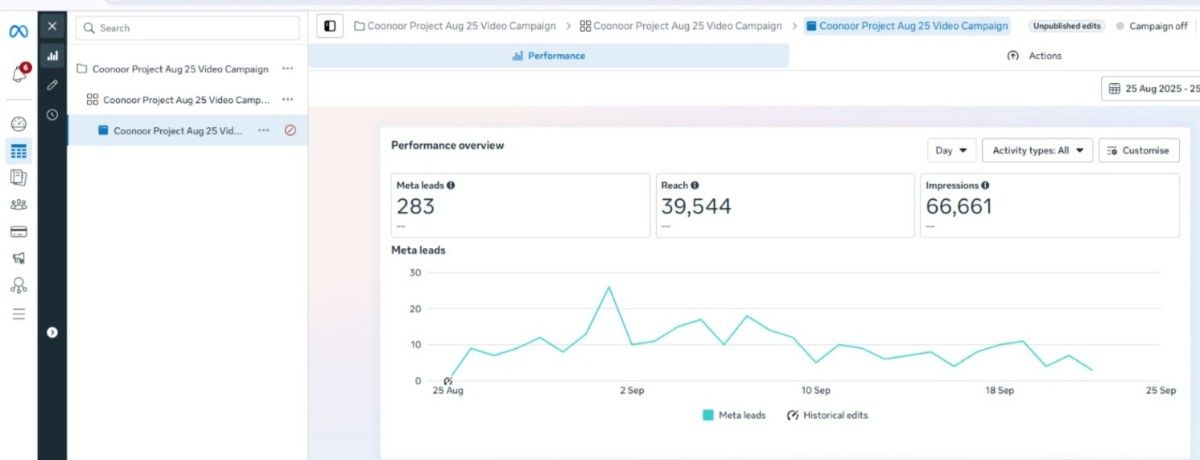Click the Meta logo icon
Image resolution: width=1200 pixels, height=460 pixels.
click(18, 31)
